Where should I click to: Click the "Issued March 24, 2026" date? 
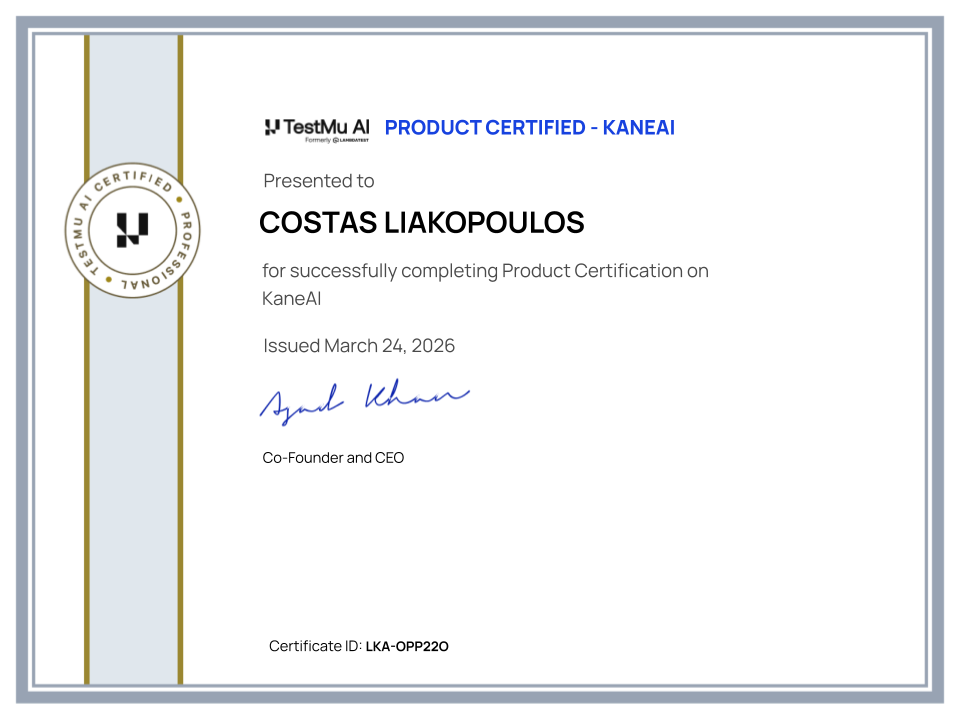point(359,345)
